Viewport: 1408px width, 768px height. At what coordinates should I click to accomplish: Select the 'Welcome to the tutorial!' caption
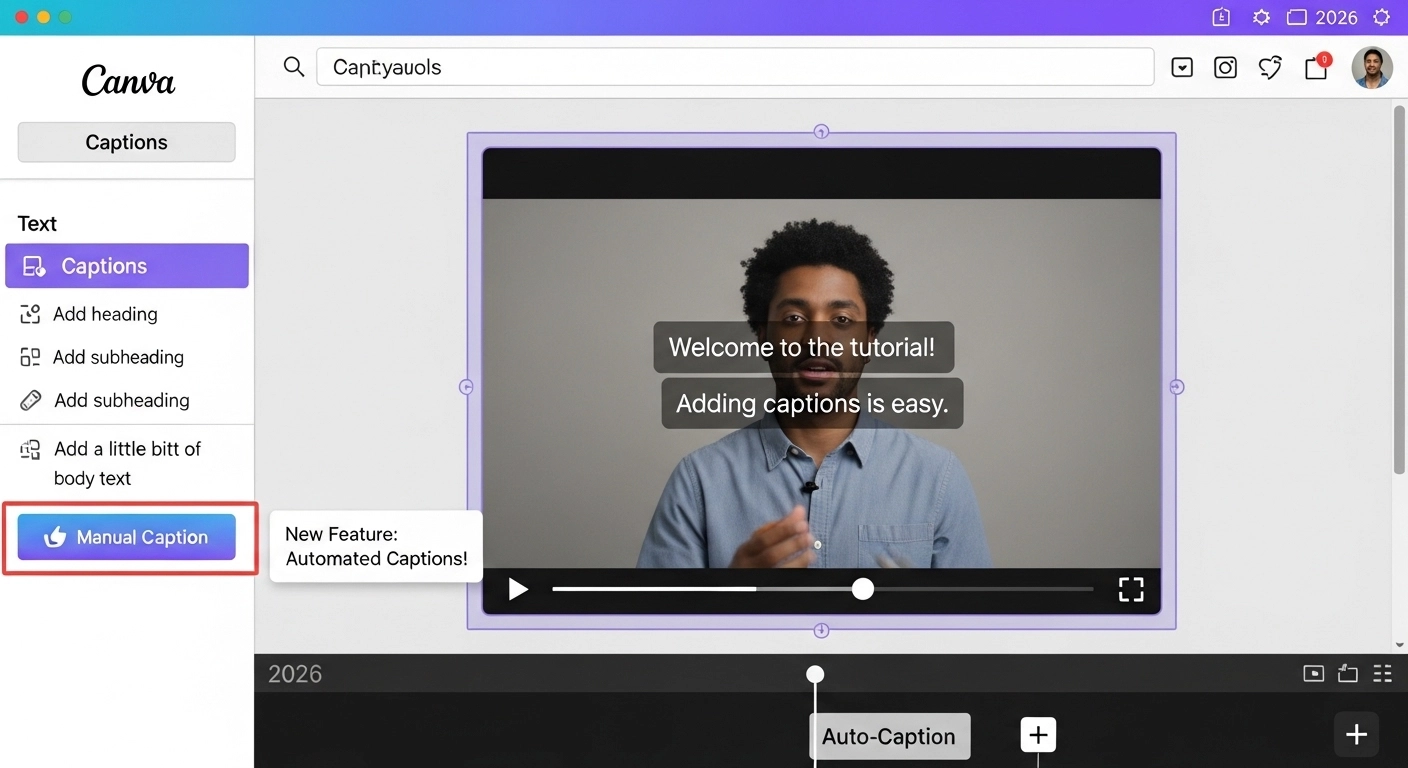tap(803, 347)
